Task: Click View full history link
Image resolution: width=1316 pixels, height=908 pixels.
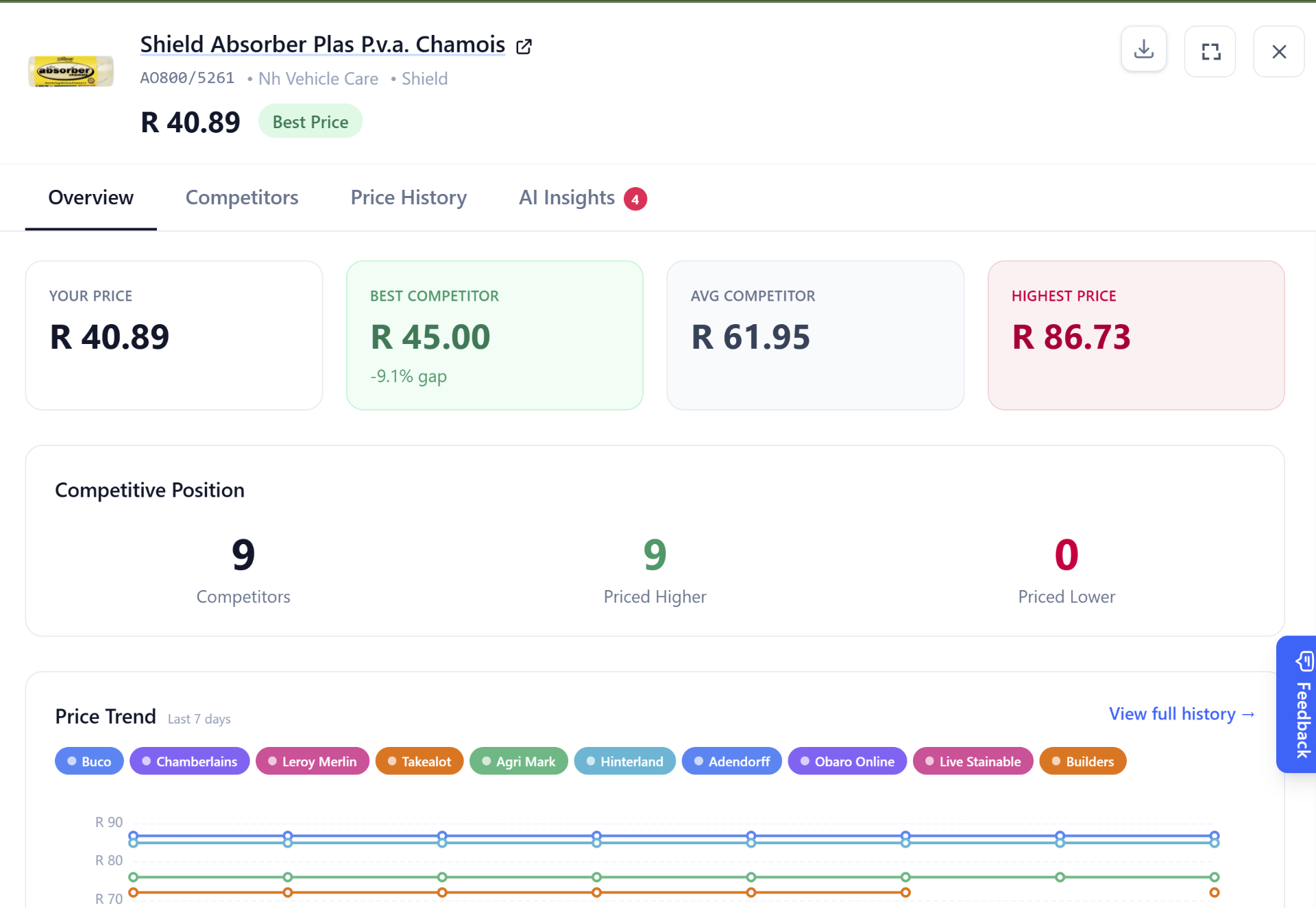Action: click(x=1182, y=713)
